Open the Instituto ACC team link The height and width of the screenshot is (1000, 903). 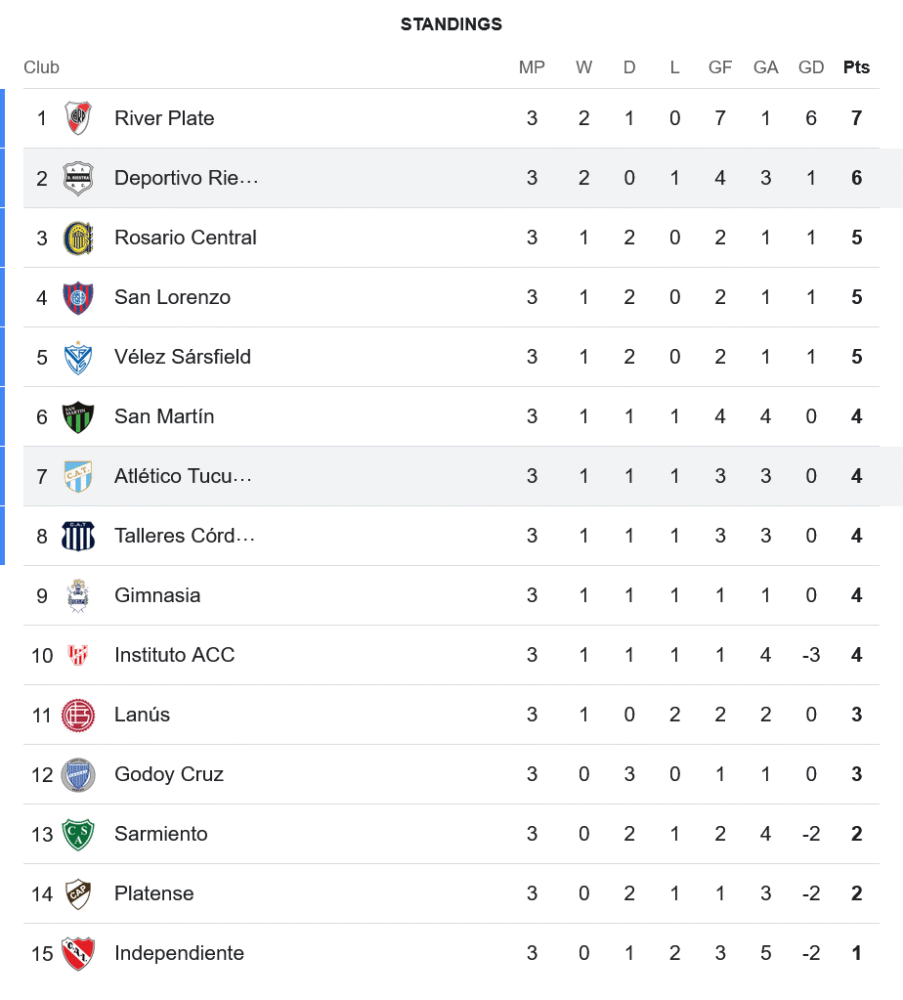pos(174,655)
